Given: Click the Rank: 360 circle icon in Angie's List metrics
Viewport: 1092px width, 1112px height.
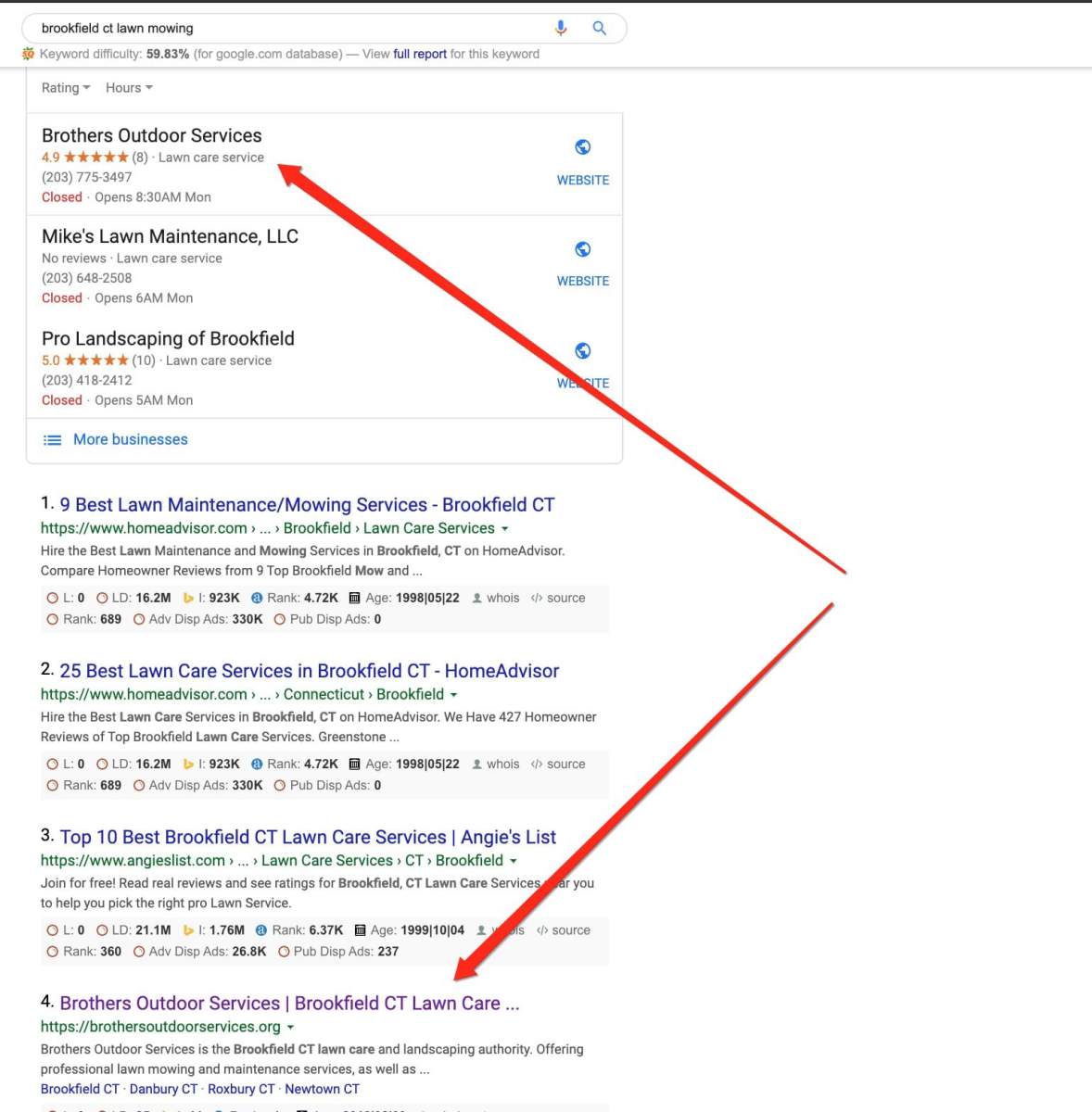Looking at the screenshot, I should point(53,951).
